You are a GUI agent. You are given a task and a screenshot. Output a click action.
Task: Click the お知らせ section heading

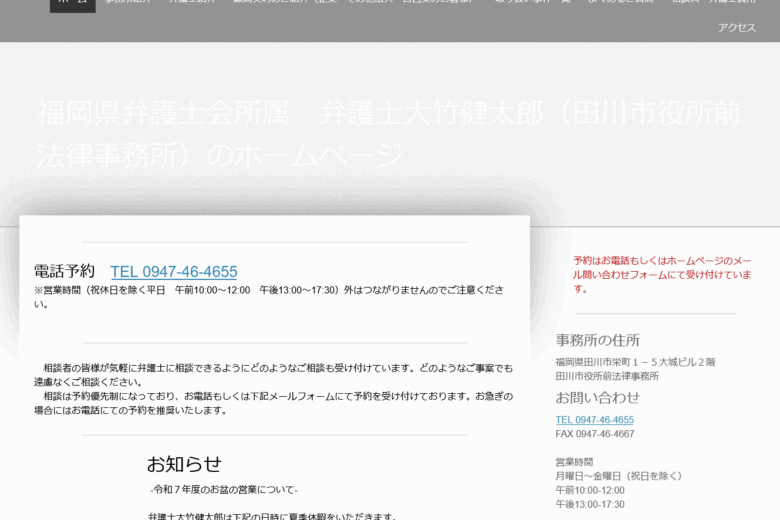tap(184, 464)
